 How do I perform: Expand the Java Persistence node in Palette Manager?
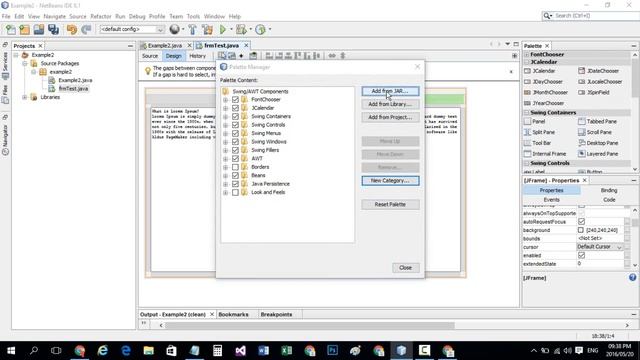coord(225,184)
